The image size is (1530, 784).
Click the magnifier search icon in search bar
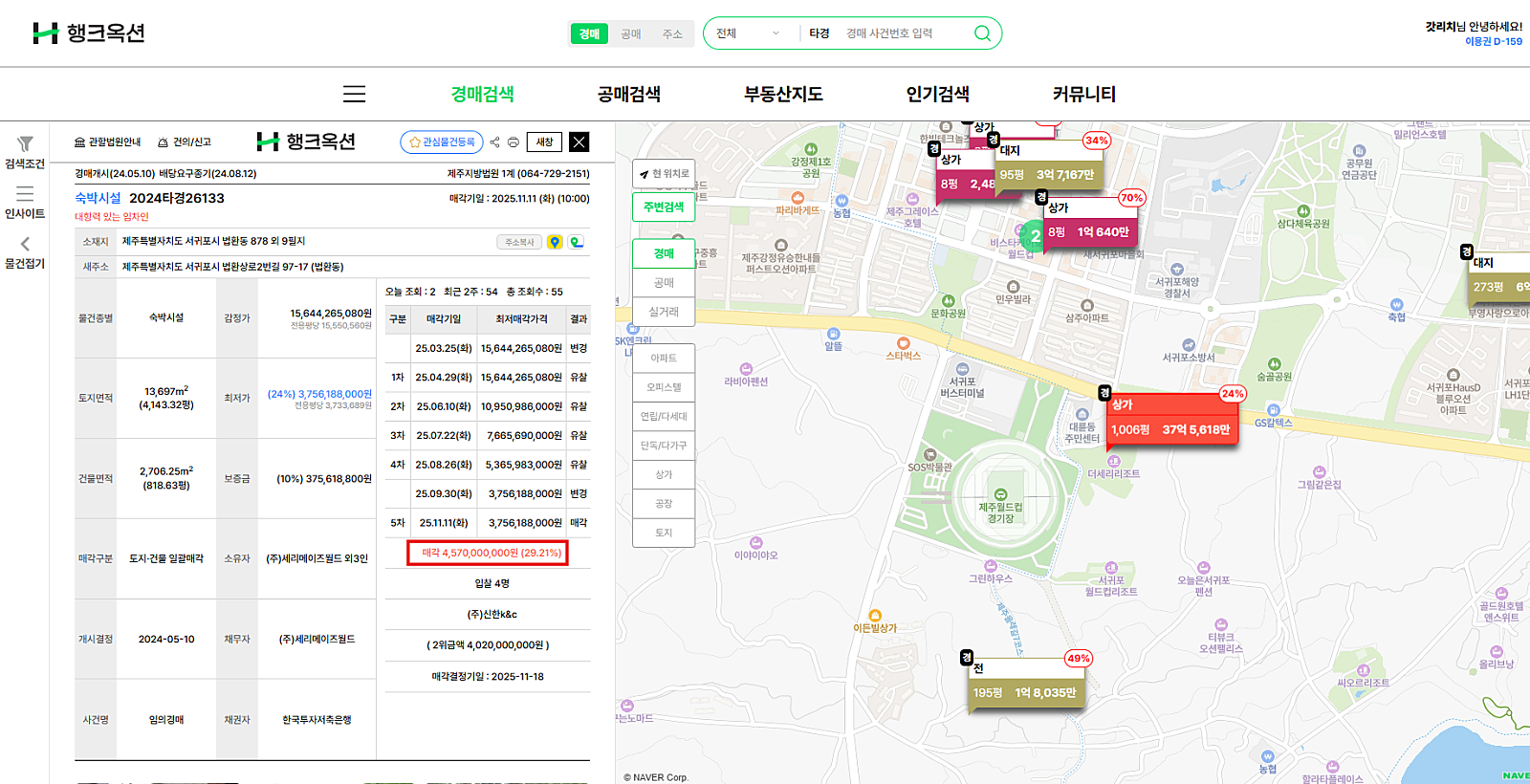982,33
